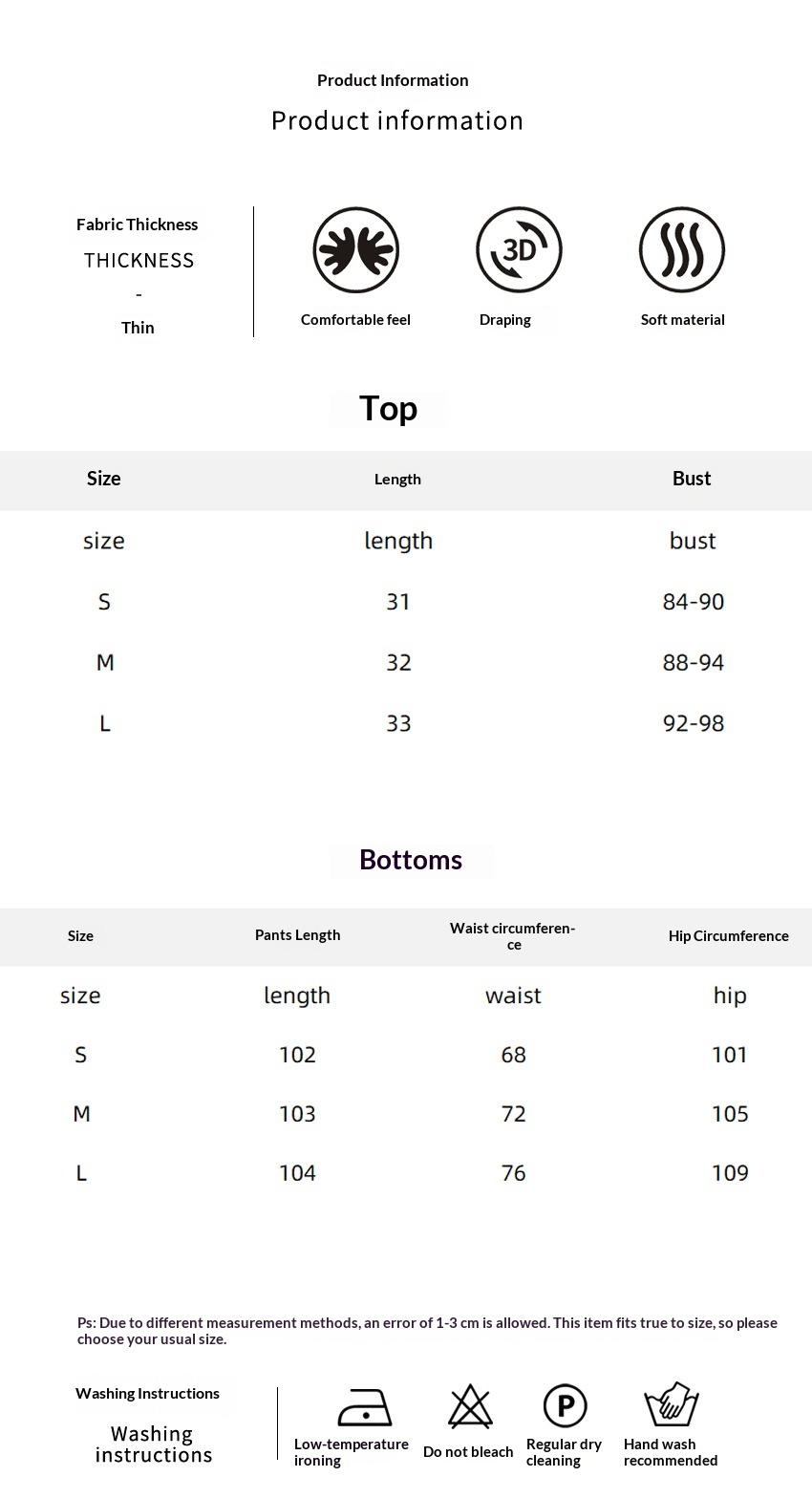
Task: Click the 84-90 bust value for S
Action: pos(694,602)
